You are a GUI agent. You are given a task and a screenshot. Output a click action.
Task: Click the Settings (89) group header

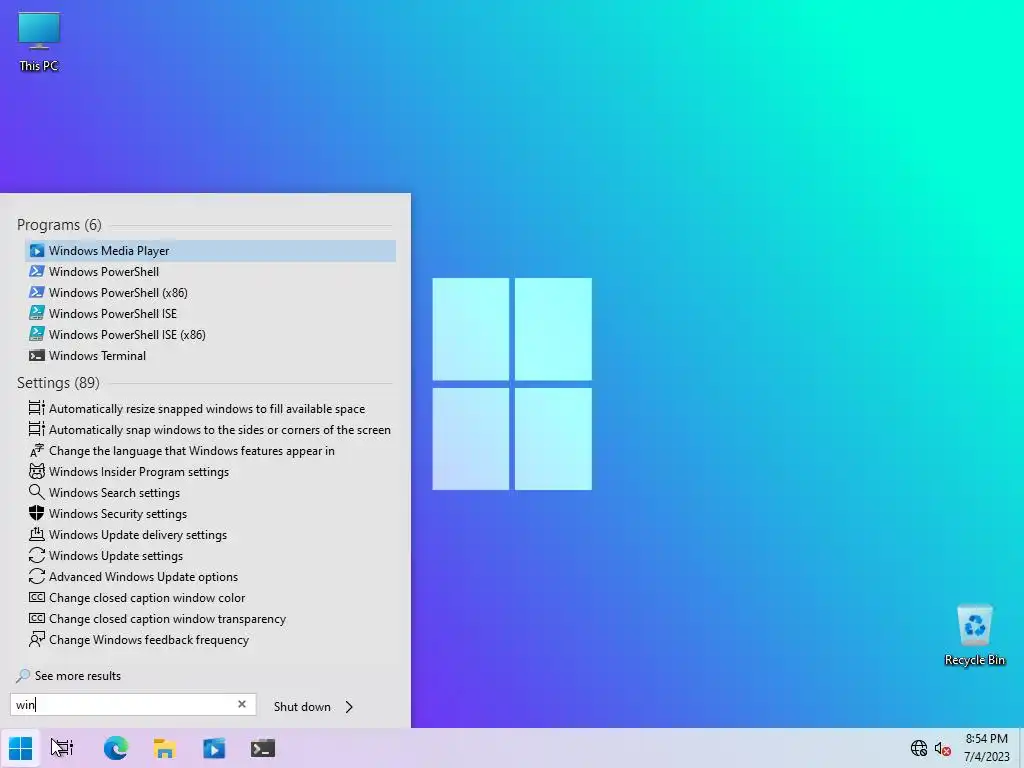pyautogui.click(x=58, y=383)
